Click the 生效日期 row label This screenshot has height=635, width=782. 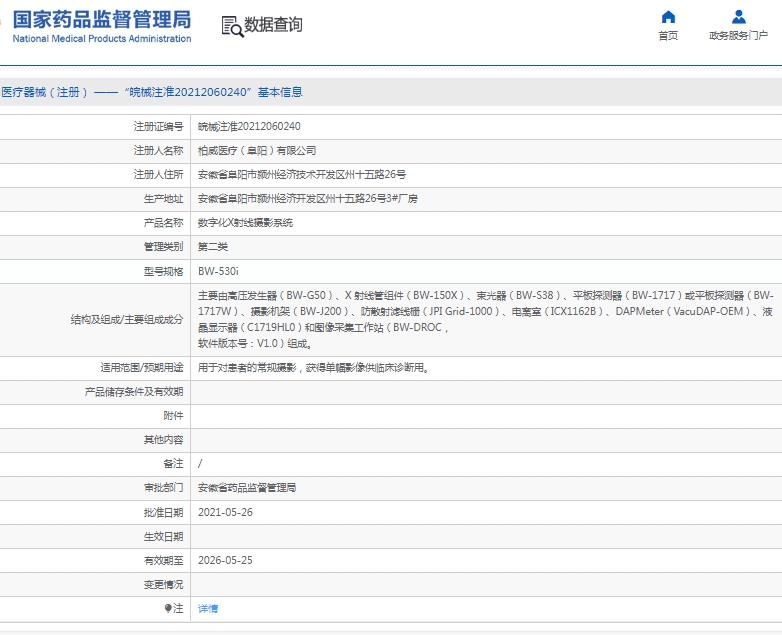pos(164,537)
